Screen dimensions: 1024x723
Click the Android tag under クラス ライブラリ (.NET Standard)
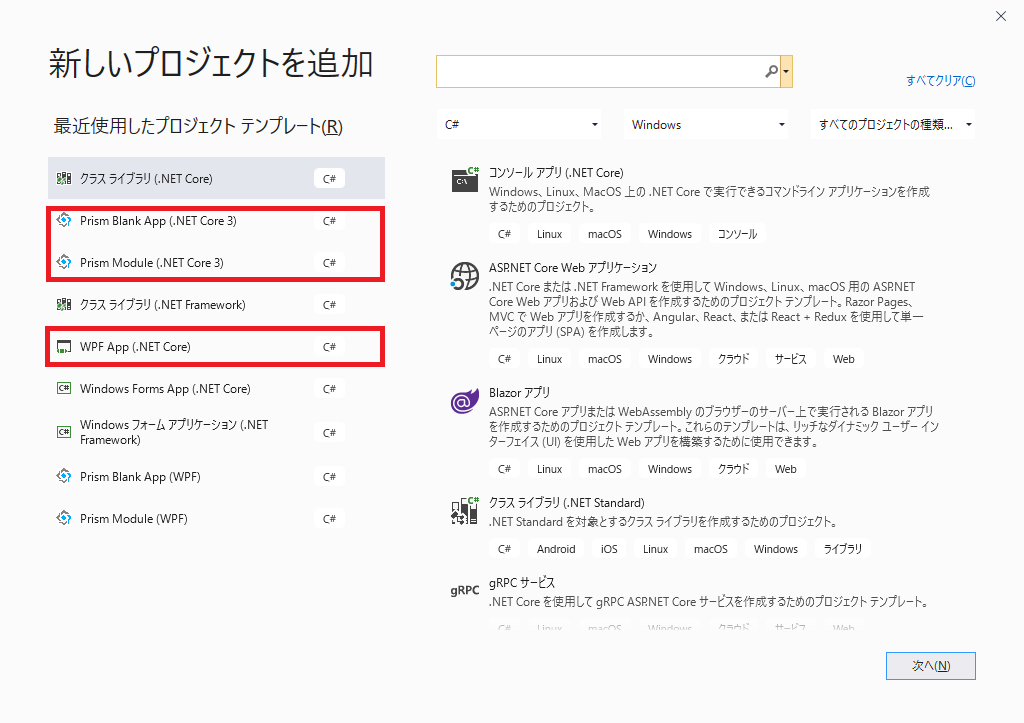(556, 549)
